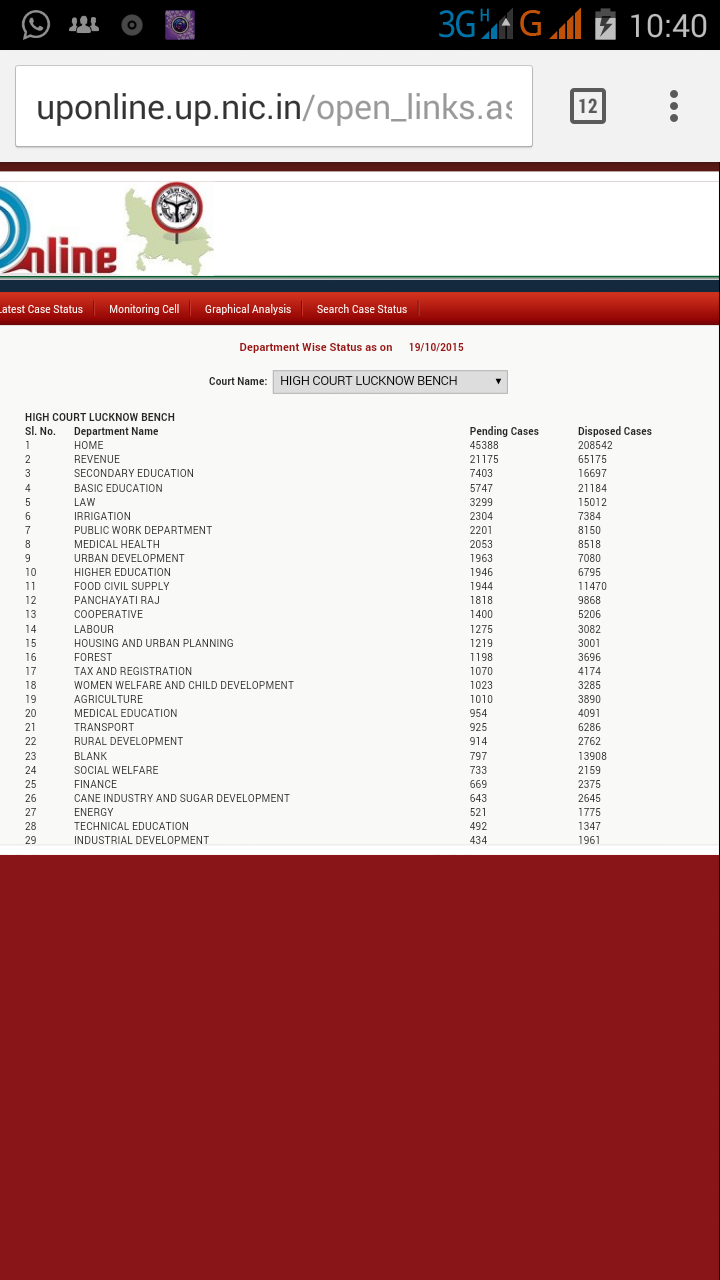The image size is (720, 1280).
Task: Tap the battery charging status icon
Action: pos(605,24)
